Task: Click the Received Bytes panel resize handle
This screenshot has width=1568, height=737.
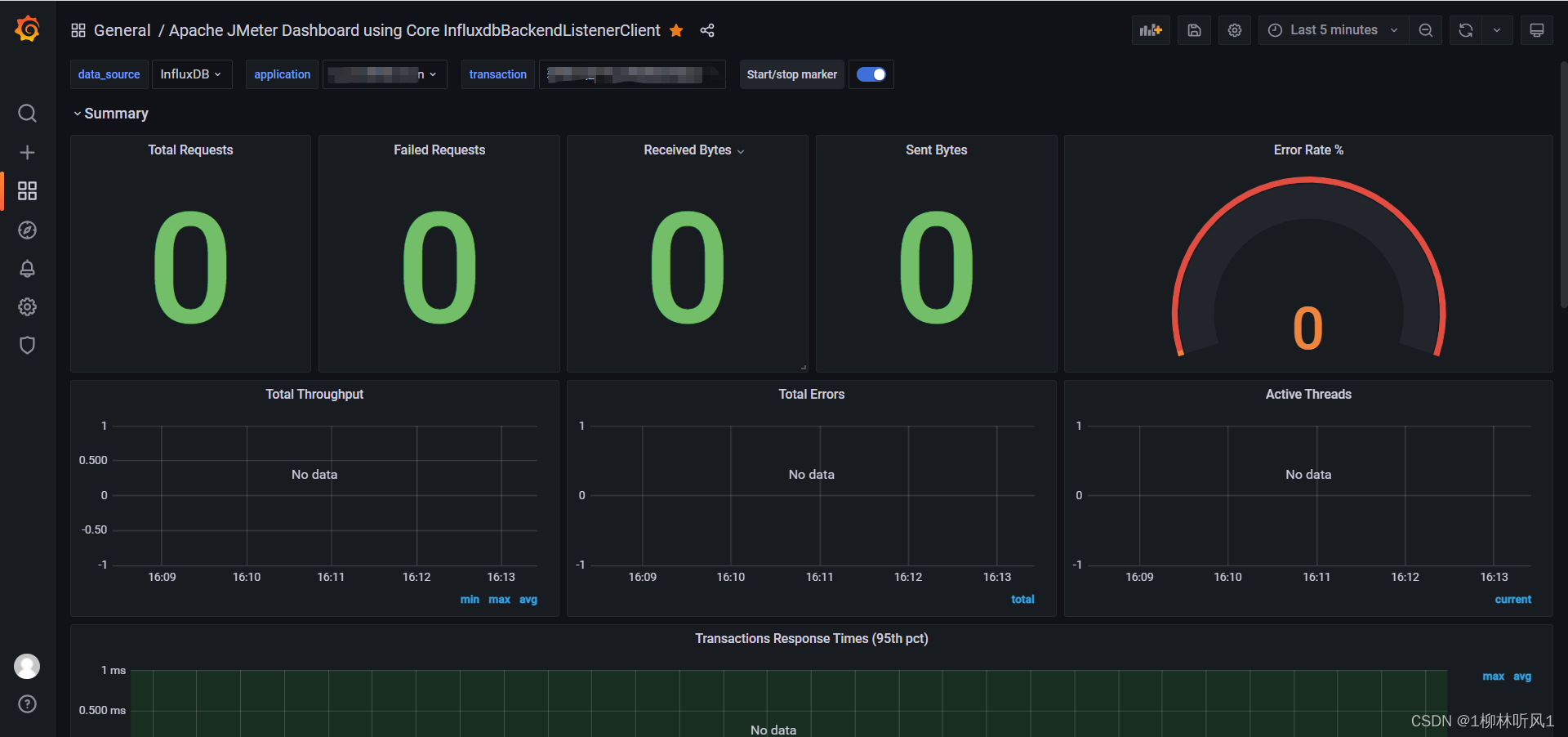Action: [x=804, y=368]
